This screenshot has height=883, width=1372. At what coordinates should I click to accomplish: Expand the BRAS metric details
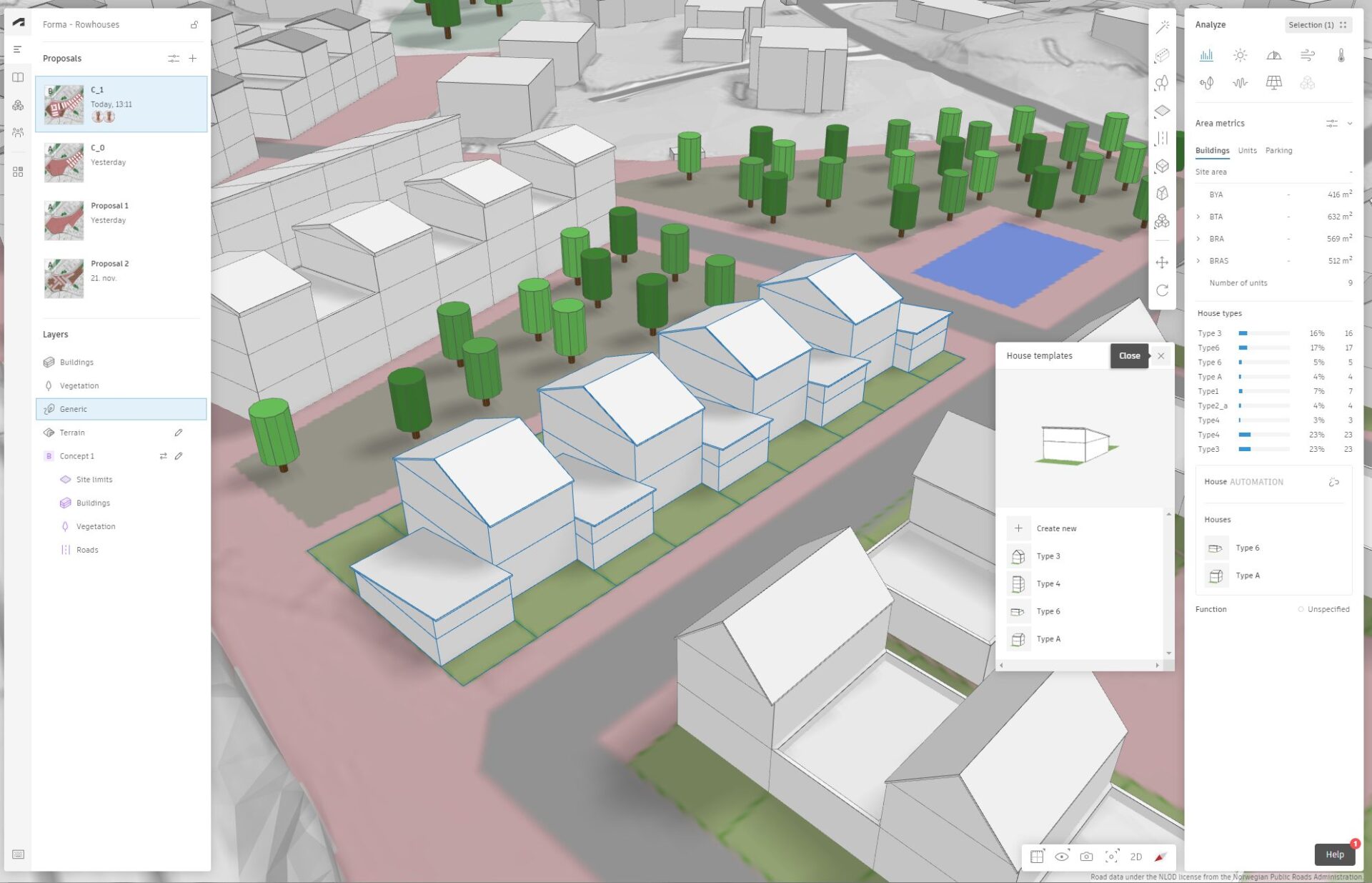point(1199,261)
